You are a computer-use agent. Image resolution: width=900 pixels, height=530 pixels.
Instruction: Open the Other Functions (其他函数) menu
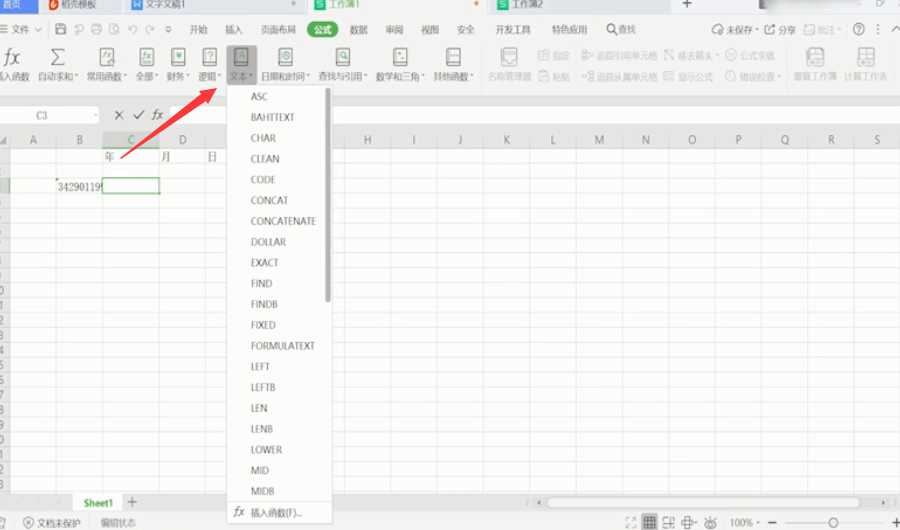(x=453, y=64)
